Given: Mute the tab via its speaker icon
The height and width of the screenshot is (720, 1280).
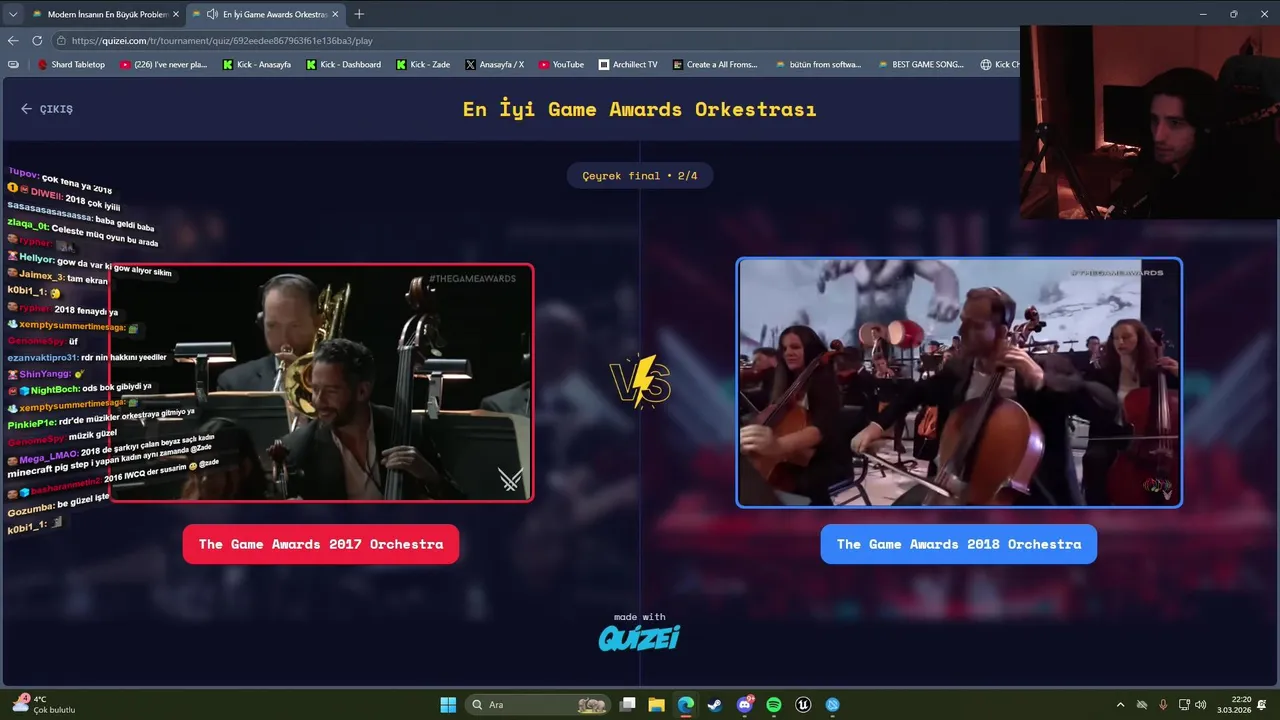Looking at the screenshot, I should tap(212, 14).
